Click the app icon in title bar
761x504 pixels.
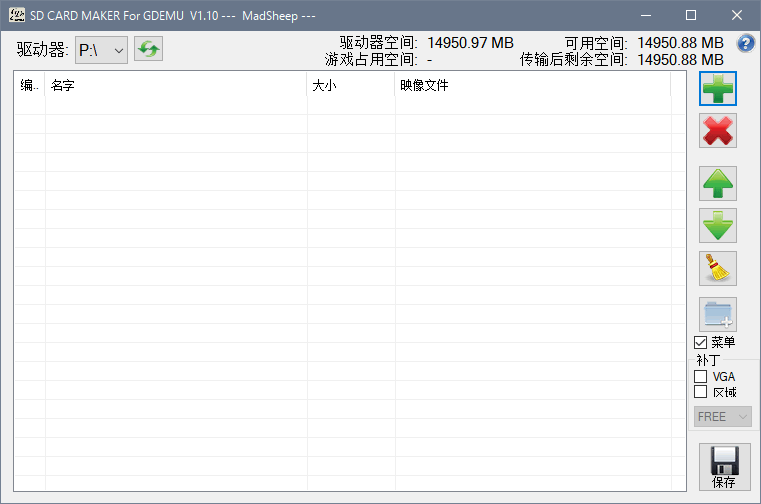(17, 15)
